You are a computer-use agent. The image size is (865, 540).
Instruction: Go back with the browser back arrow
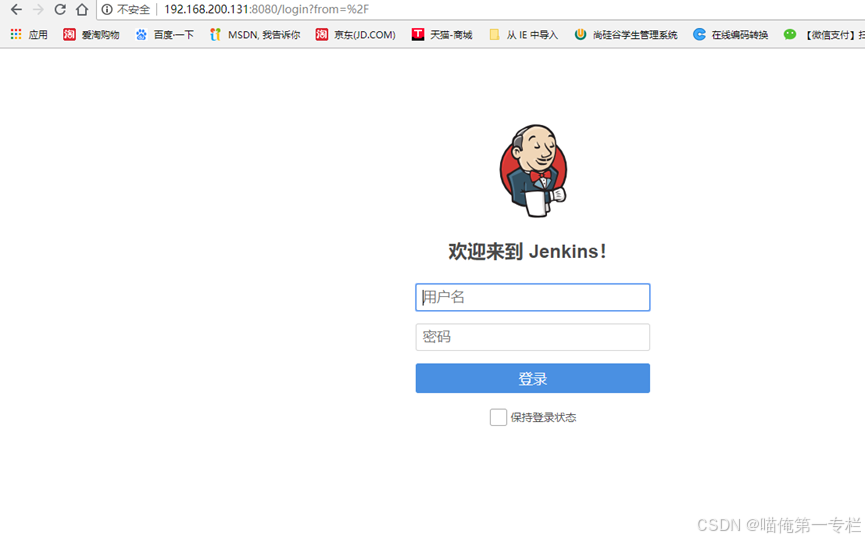pyautogui.click(x=17, y=9)
